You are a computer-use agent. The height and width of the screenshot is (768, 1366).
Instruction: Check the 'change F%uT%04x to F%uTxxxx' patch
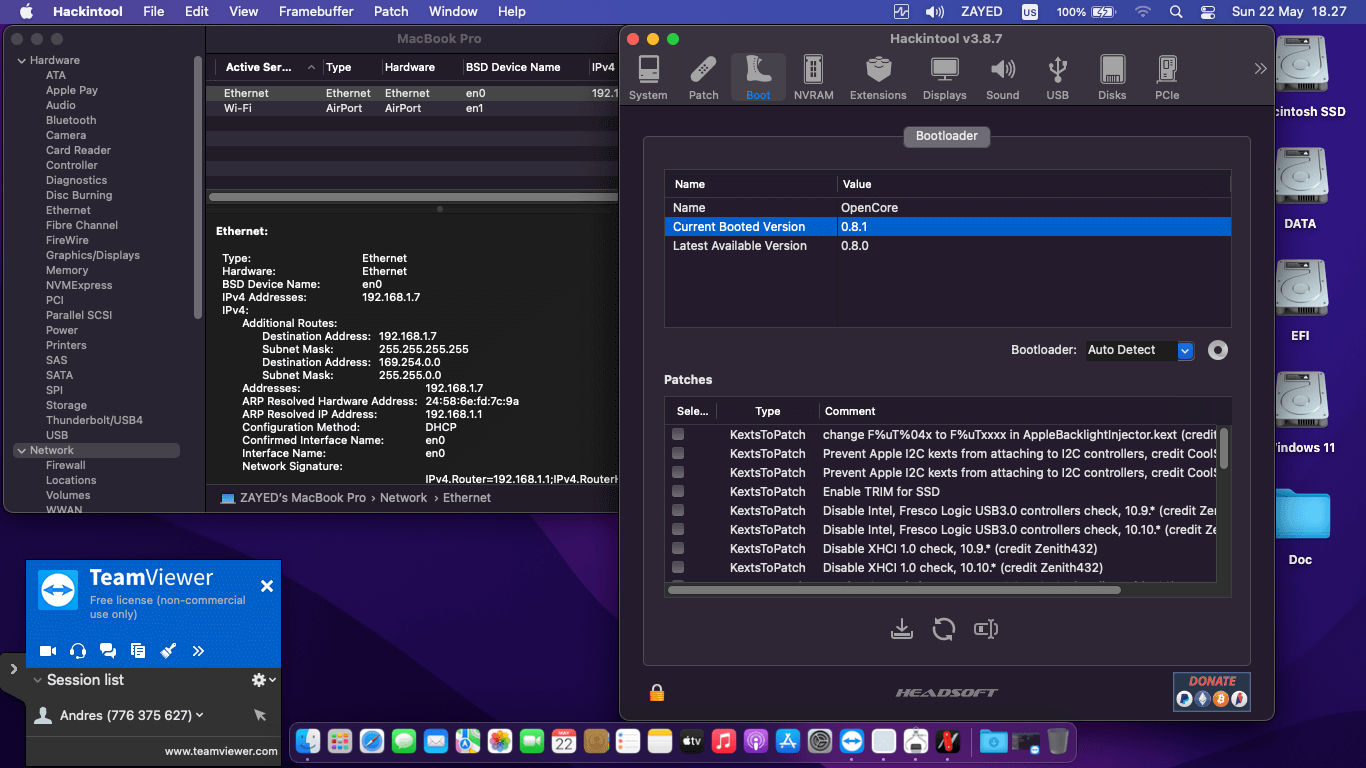click(x=678, y=435)
